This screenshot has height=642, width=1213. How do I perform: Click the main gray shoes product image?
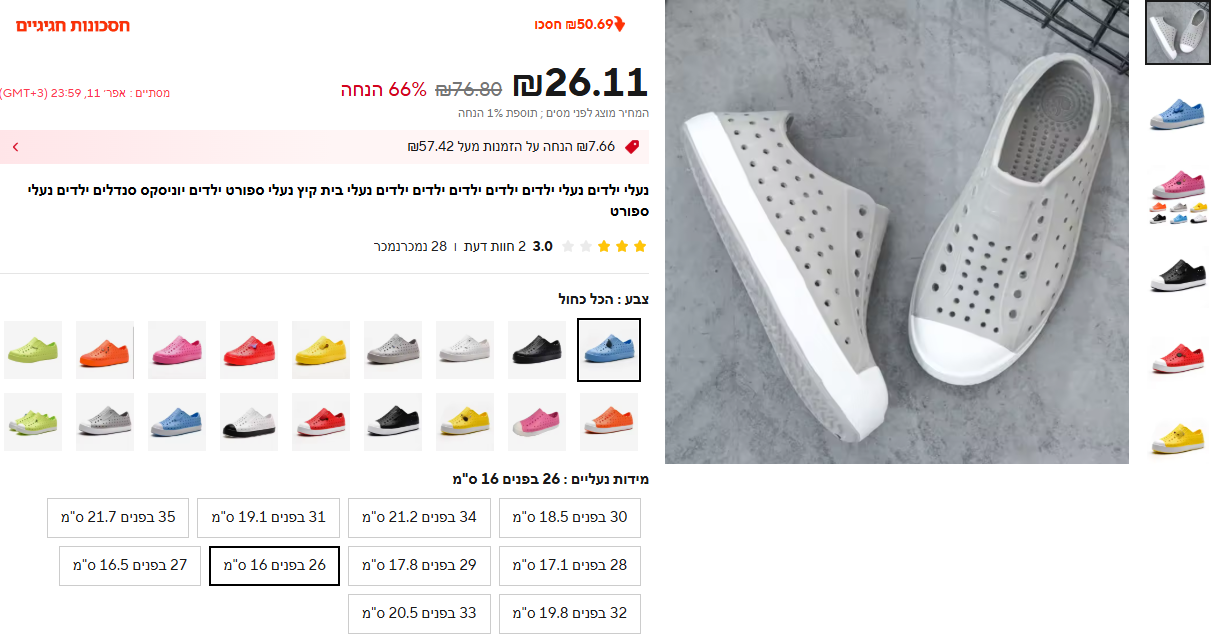coord(897,232)
